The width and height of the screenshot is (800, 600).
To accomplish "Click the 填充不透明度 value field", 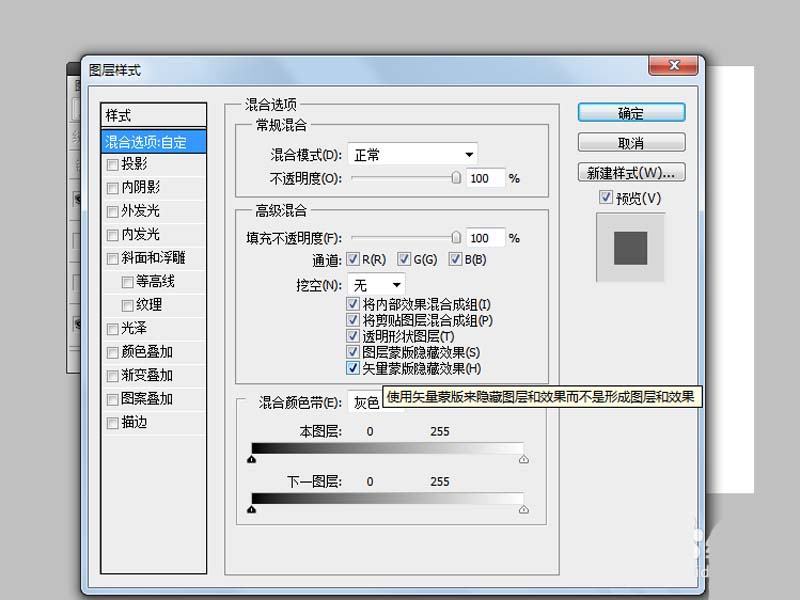I will [x=485, y=238].
